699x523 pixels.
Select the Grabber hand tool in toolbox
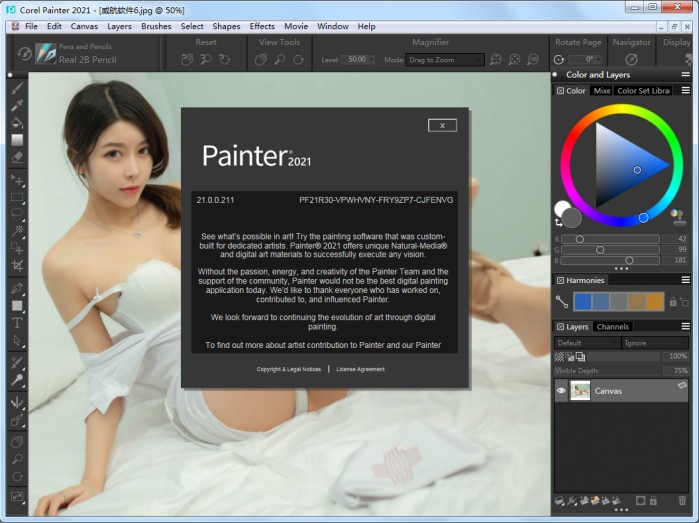point(17,442)
